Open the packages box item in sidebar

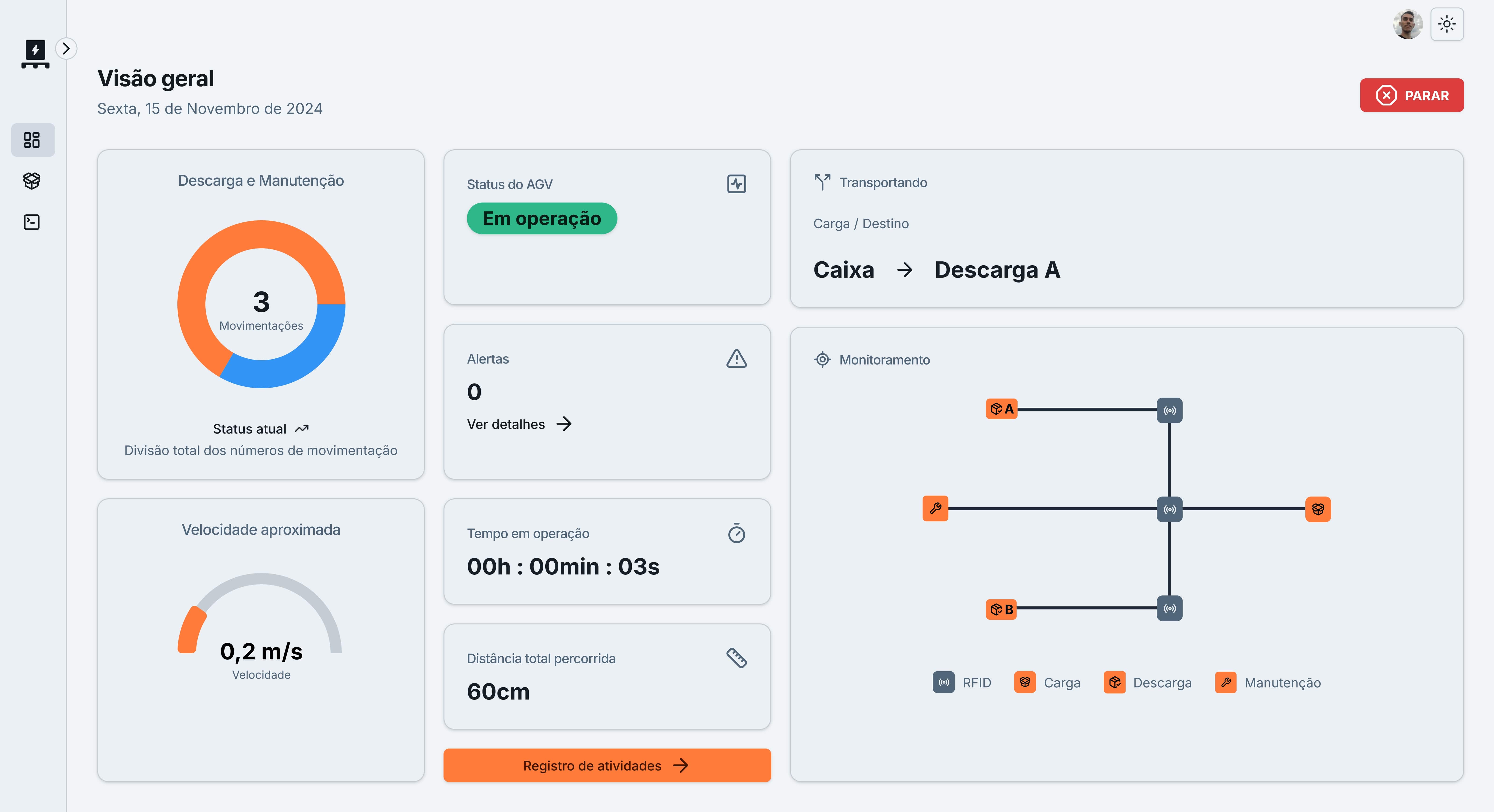point(32,181)
